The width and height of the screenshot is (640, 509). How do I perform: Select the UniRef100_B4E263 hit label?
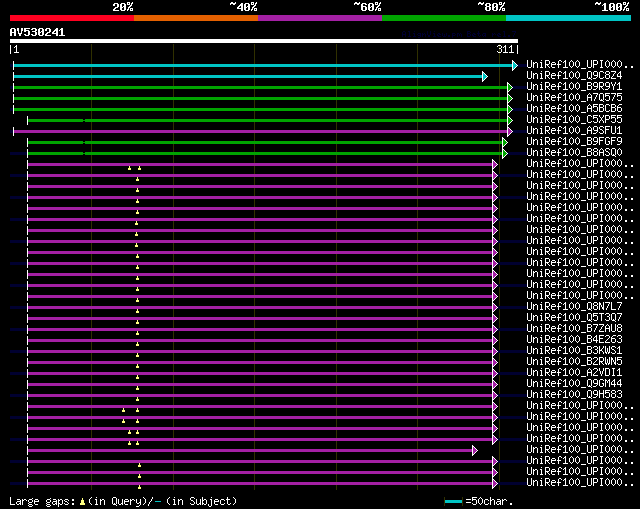point(573,340)
